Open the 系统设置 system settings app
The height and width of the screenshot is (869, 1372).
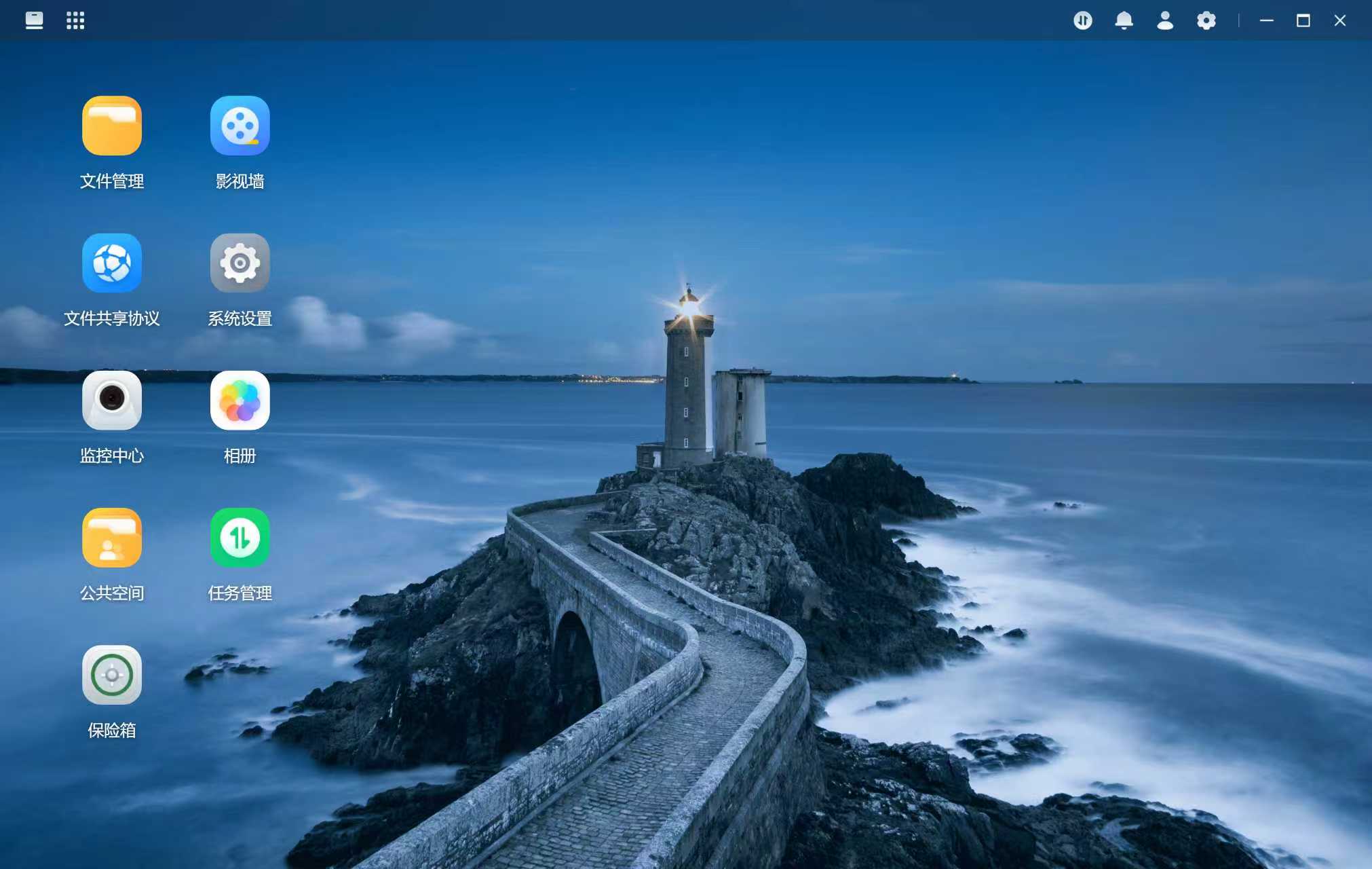[240, 263]
